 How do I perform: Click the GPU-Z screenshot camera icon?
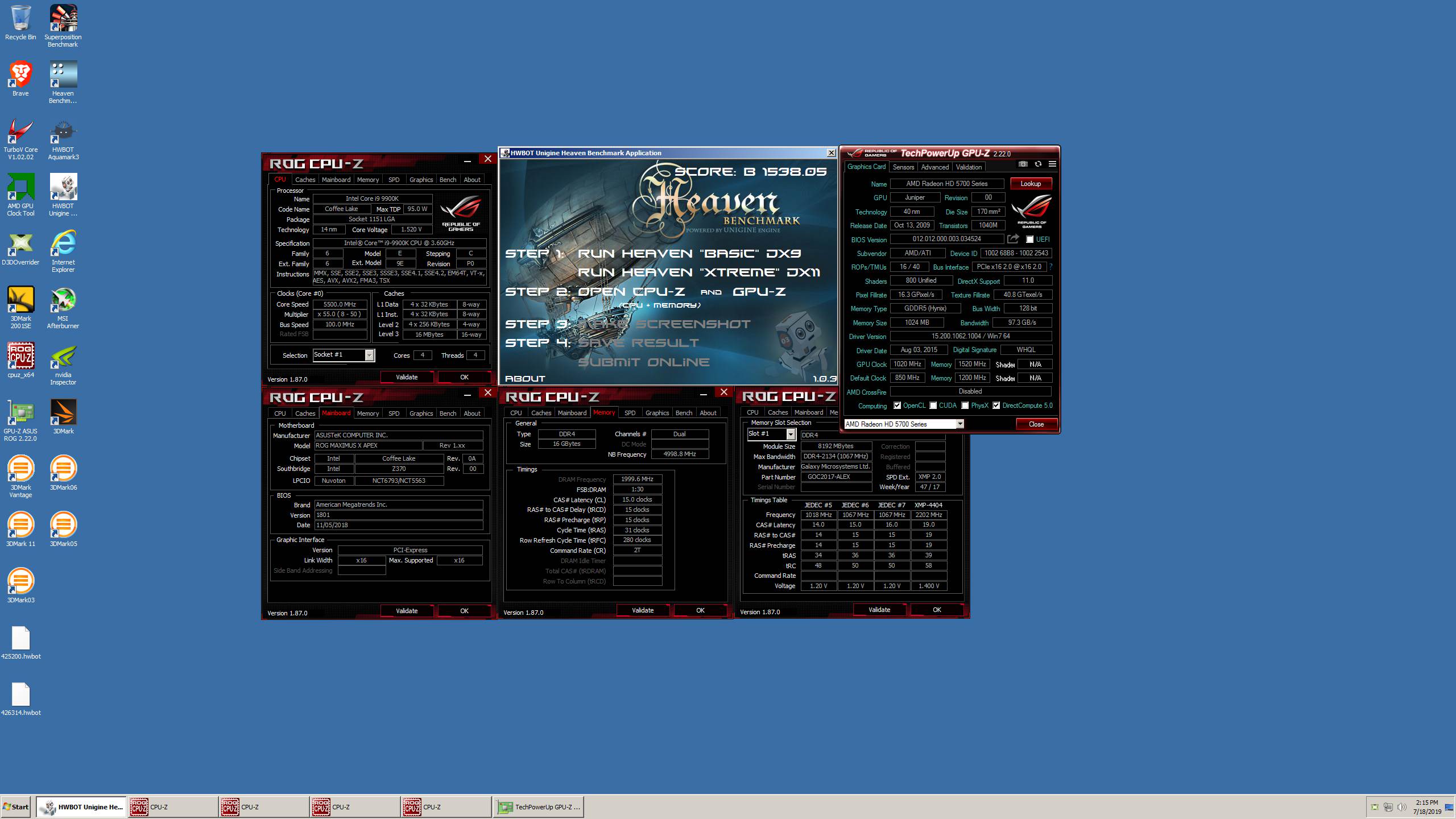click(x=1023, y=164)
